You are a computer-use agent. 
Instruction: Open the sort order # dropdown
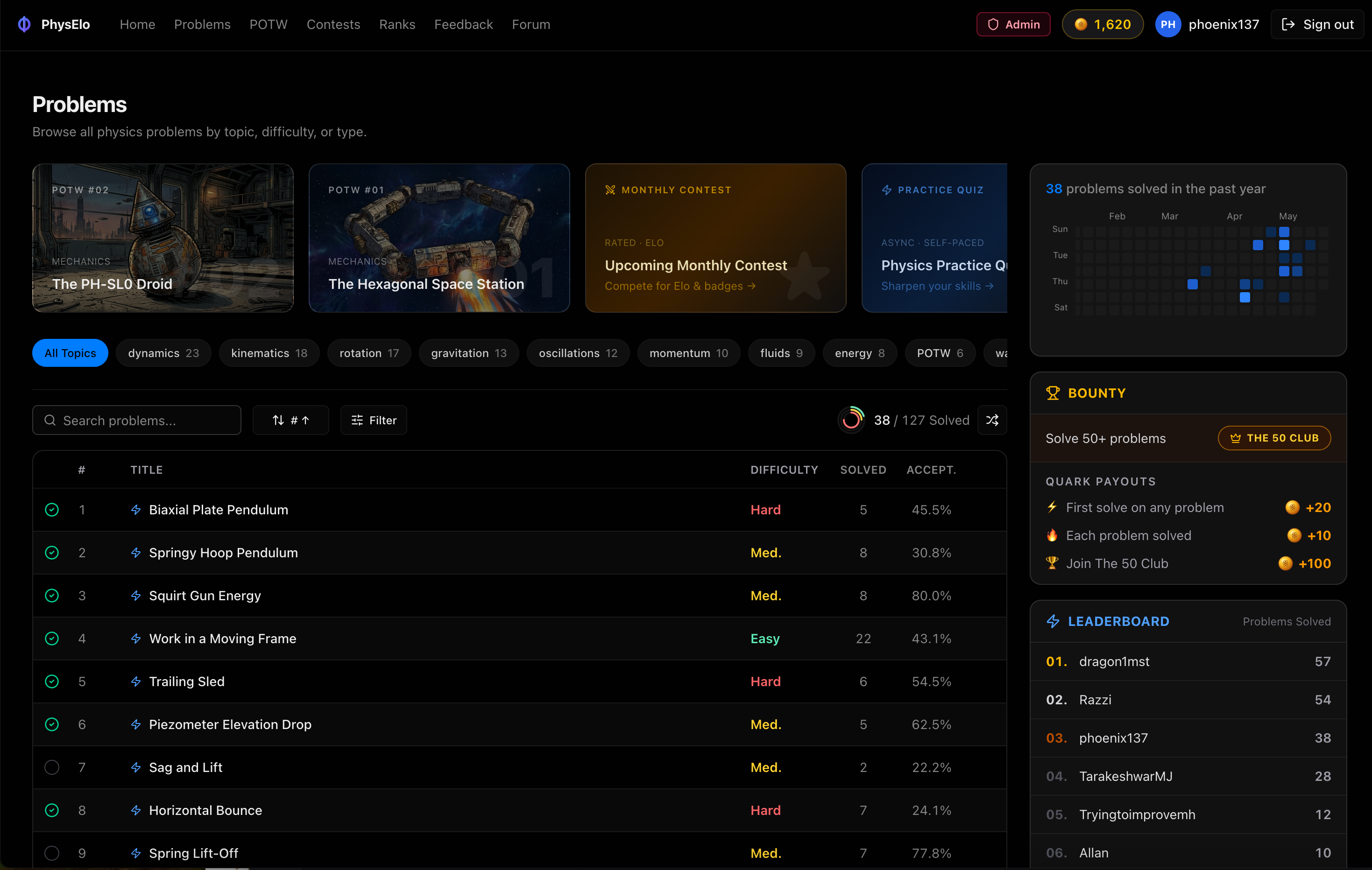tap(290, 420)
